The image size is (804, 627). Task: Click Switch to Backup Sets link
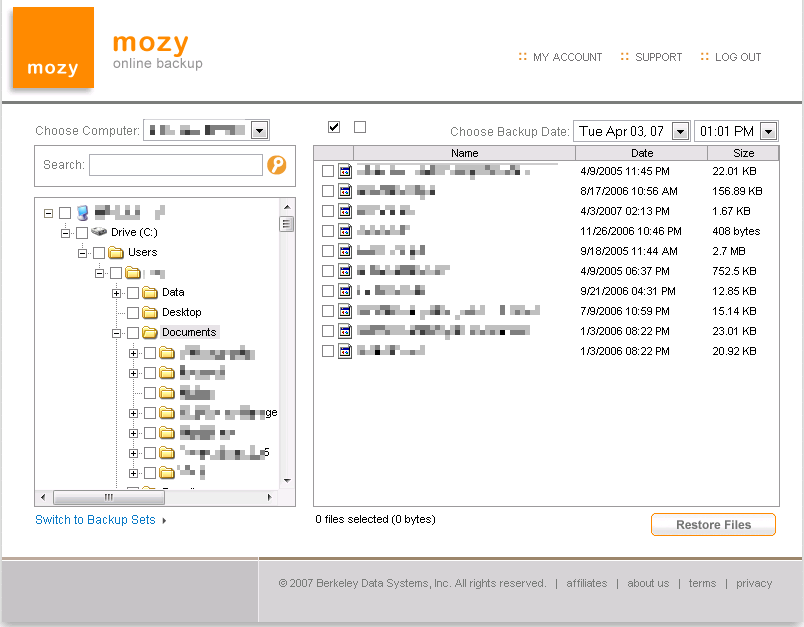pos(95,520)
